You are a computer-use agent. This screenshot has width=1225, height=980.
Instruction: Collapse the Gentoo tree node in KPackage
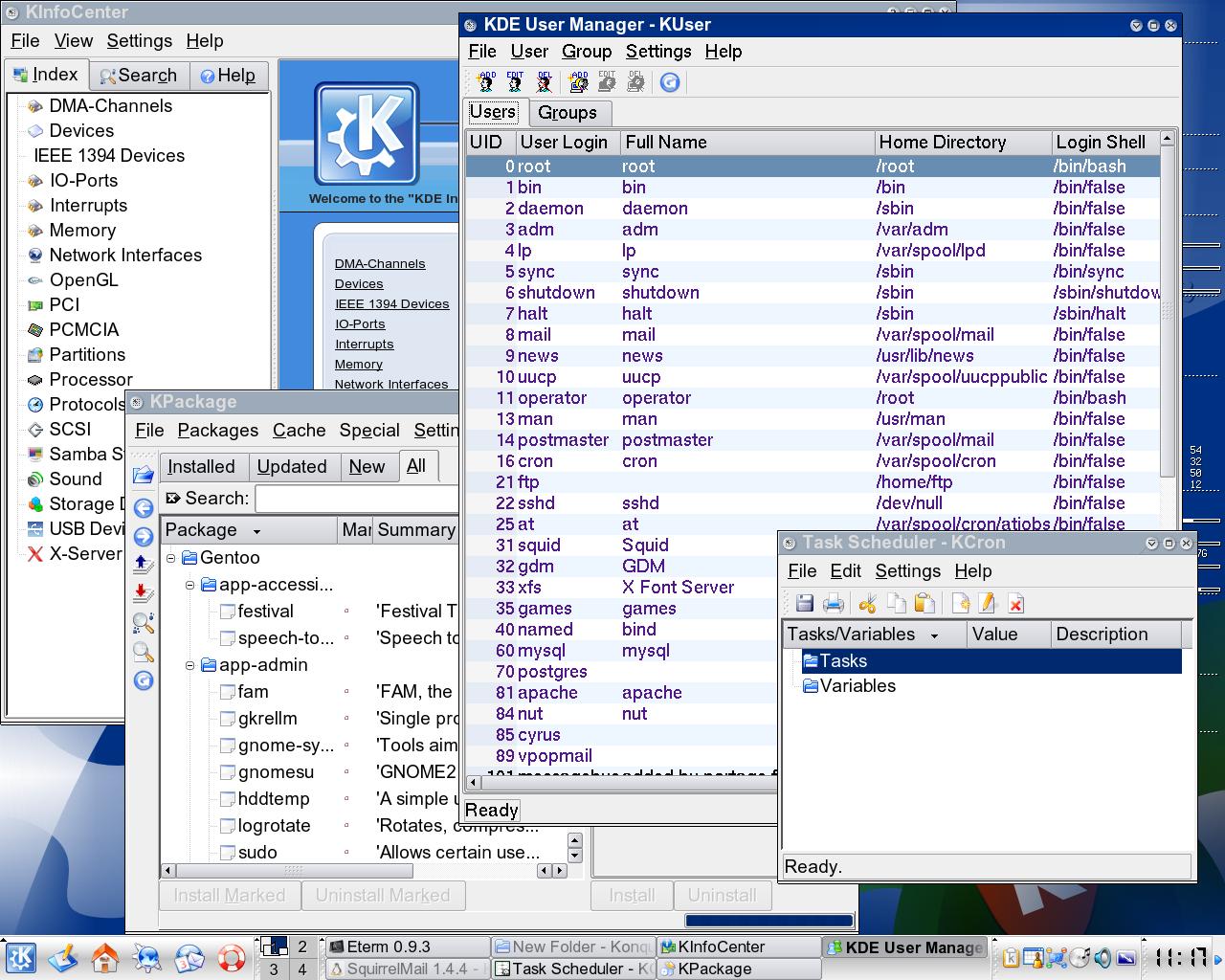click(170, 557)
